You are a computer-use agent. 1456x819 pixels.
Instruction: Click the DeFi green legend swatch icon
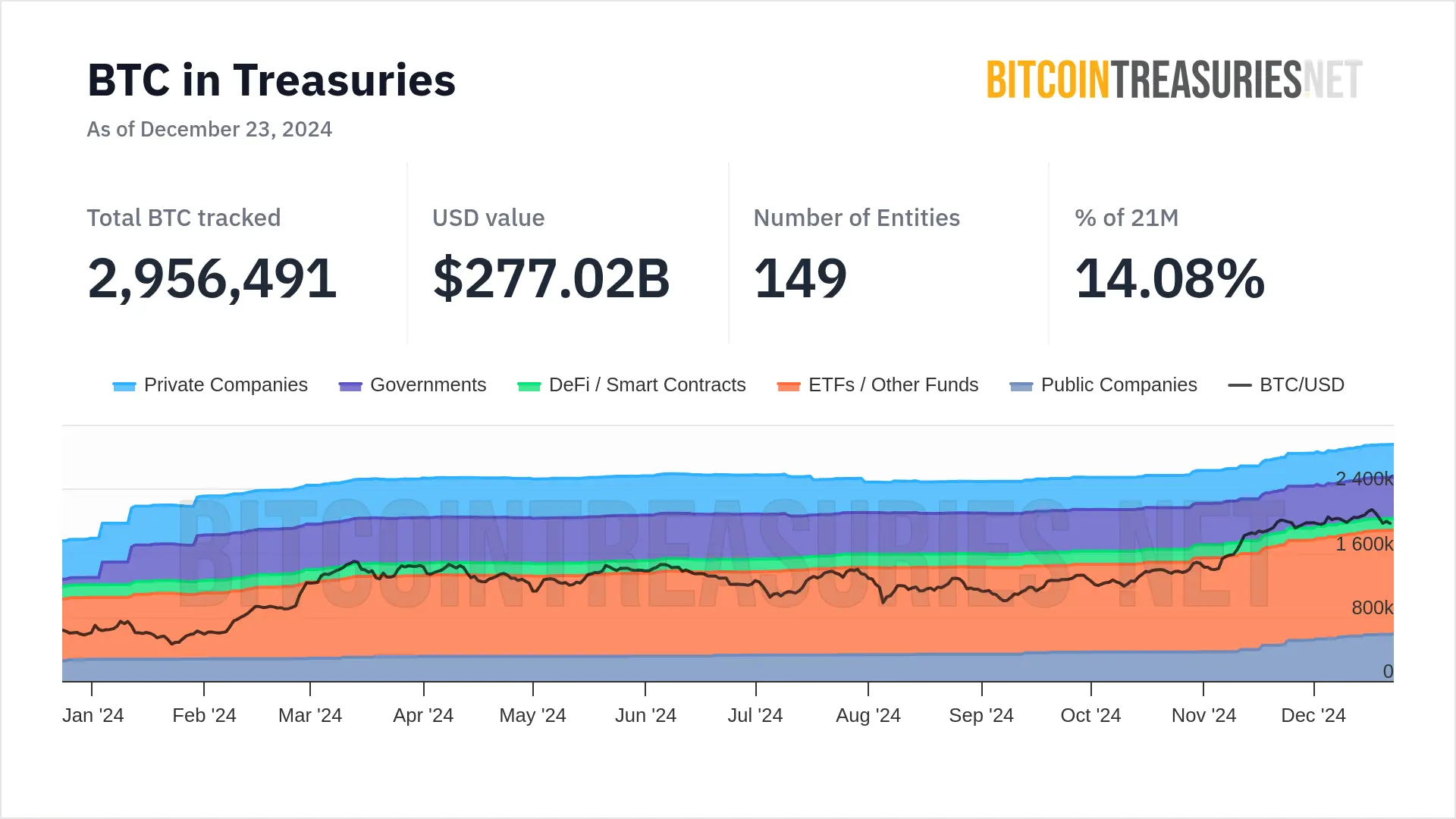click(529, 386)
